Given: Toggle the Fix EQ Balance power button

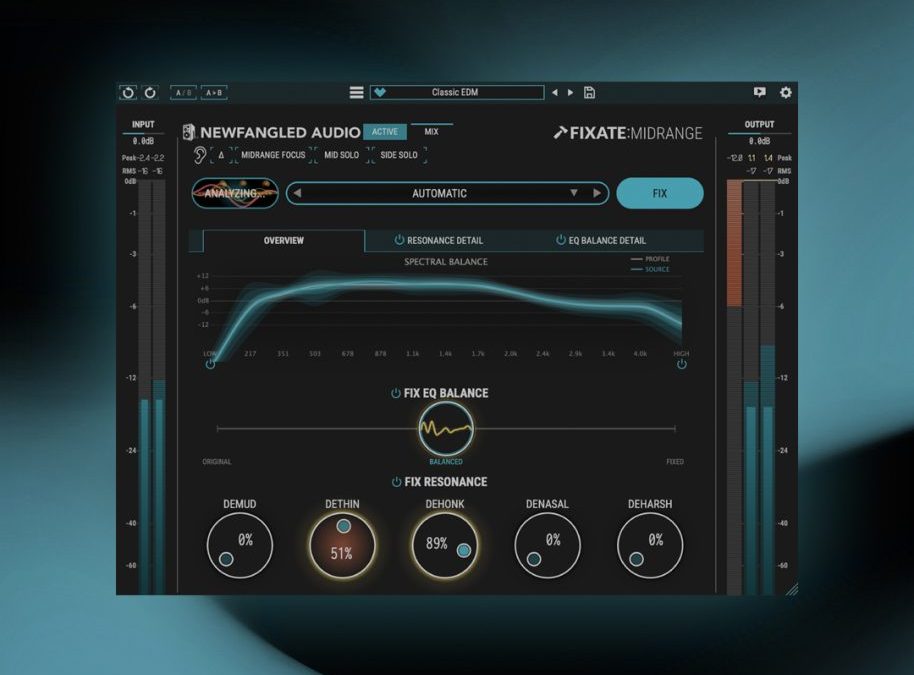Looking at the screenshot, I should (395, 393).
